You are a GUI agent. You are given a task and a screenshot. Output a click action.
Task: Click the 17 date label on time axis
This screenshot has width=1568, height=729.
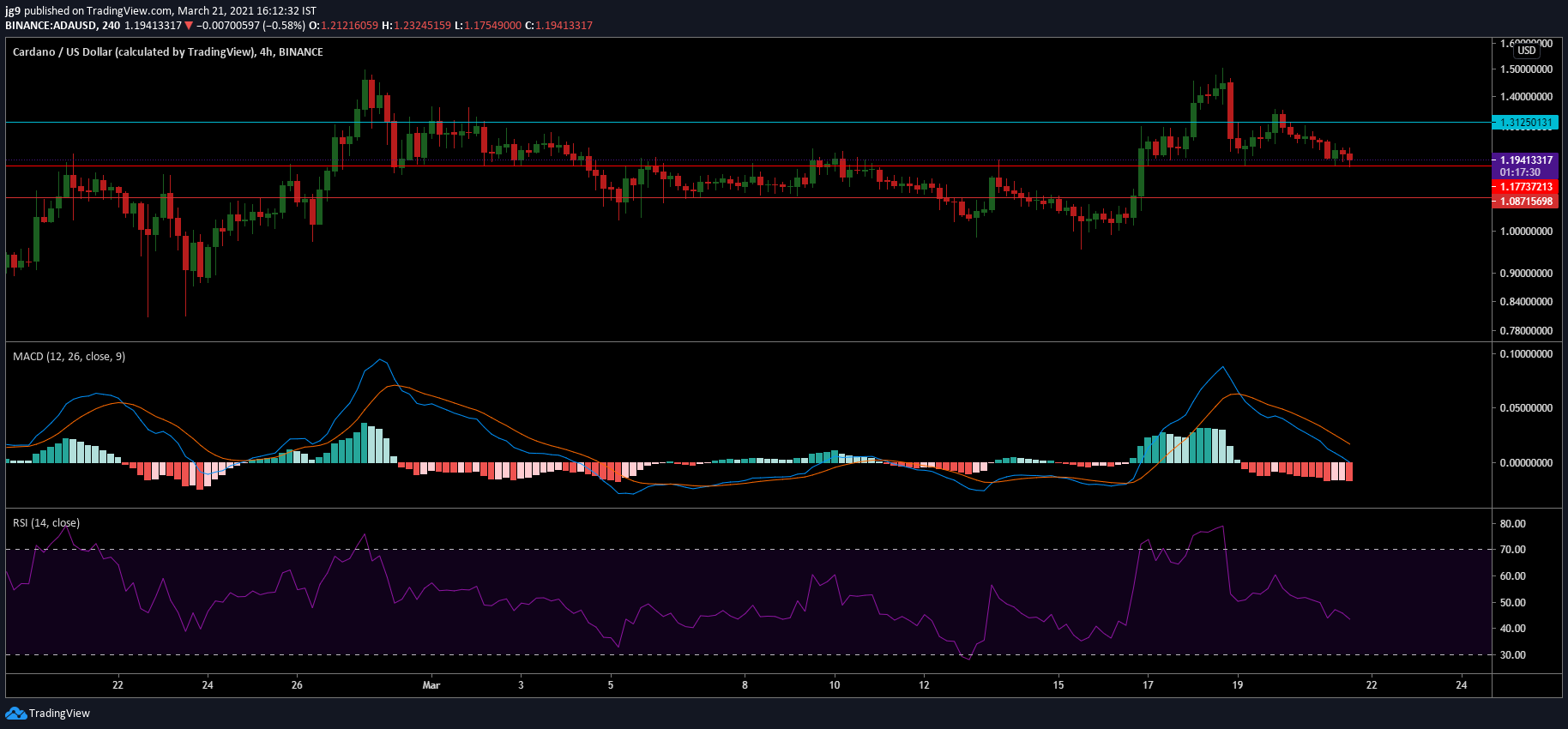[x=1148, y=685]
